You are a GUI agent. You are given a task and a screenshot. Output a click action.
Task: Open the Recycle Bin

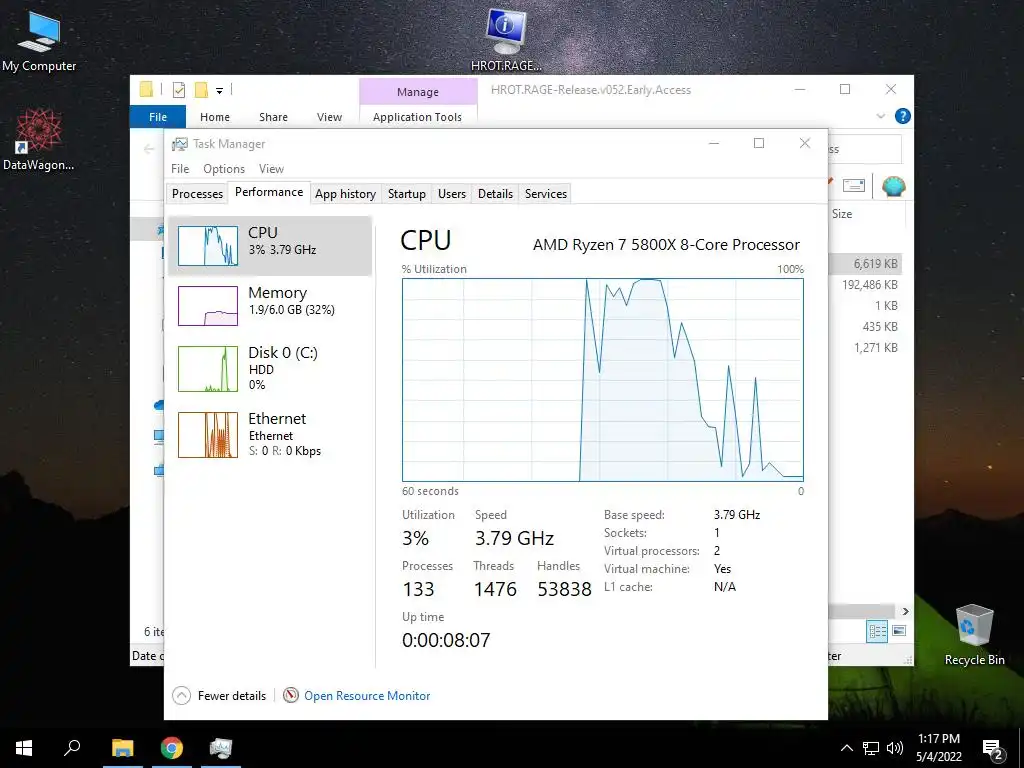pyautogui.click(x=974, y=635)
